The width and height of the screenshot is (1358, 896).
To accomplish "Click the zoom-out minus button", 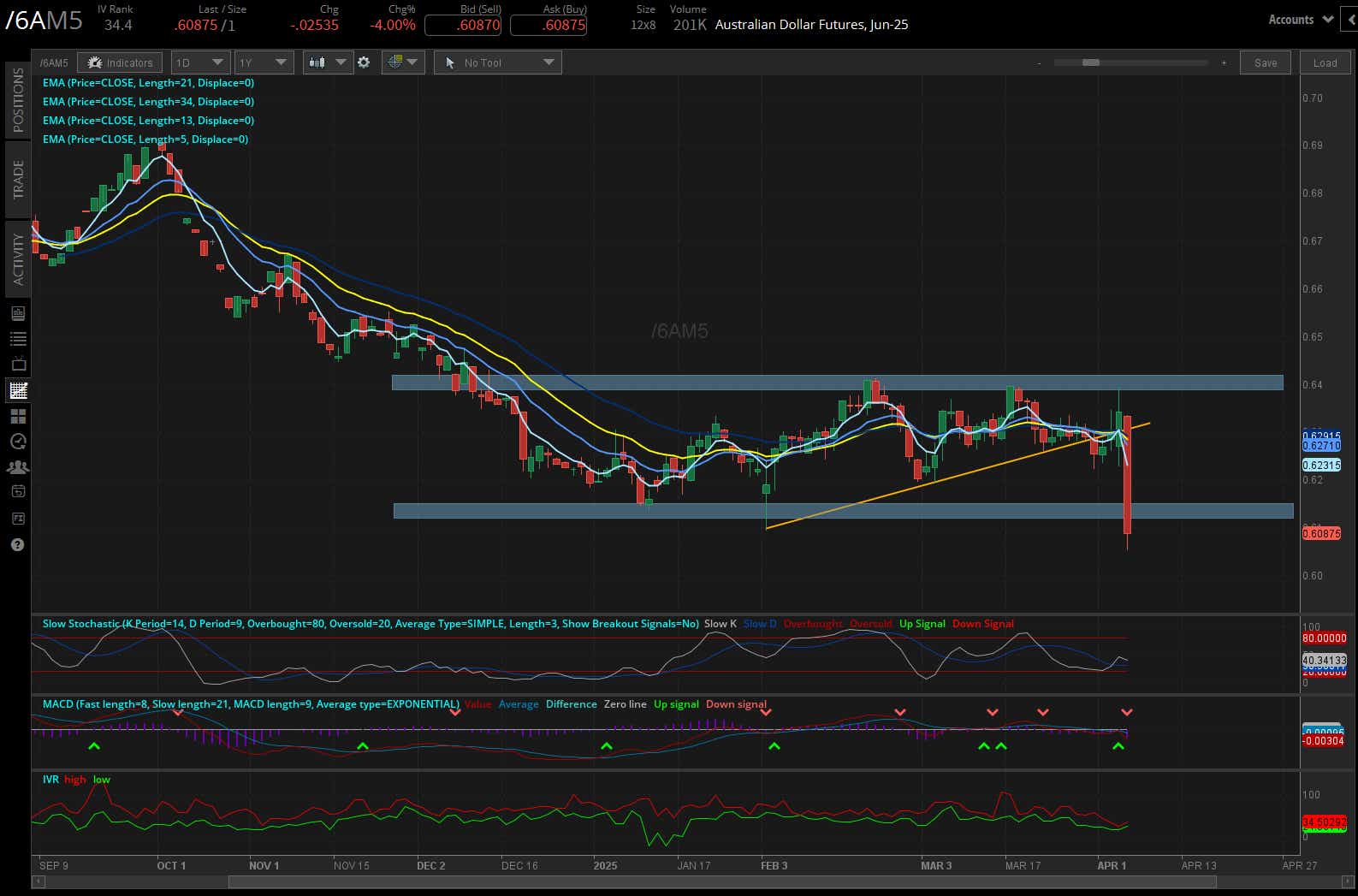I will [x=1040, y=62].
